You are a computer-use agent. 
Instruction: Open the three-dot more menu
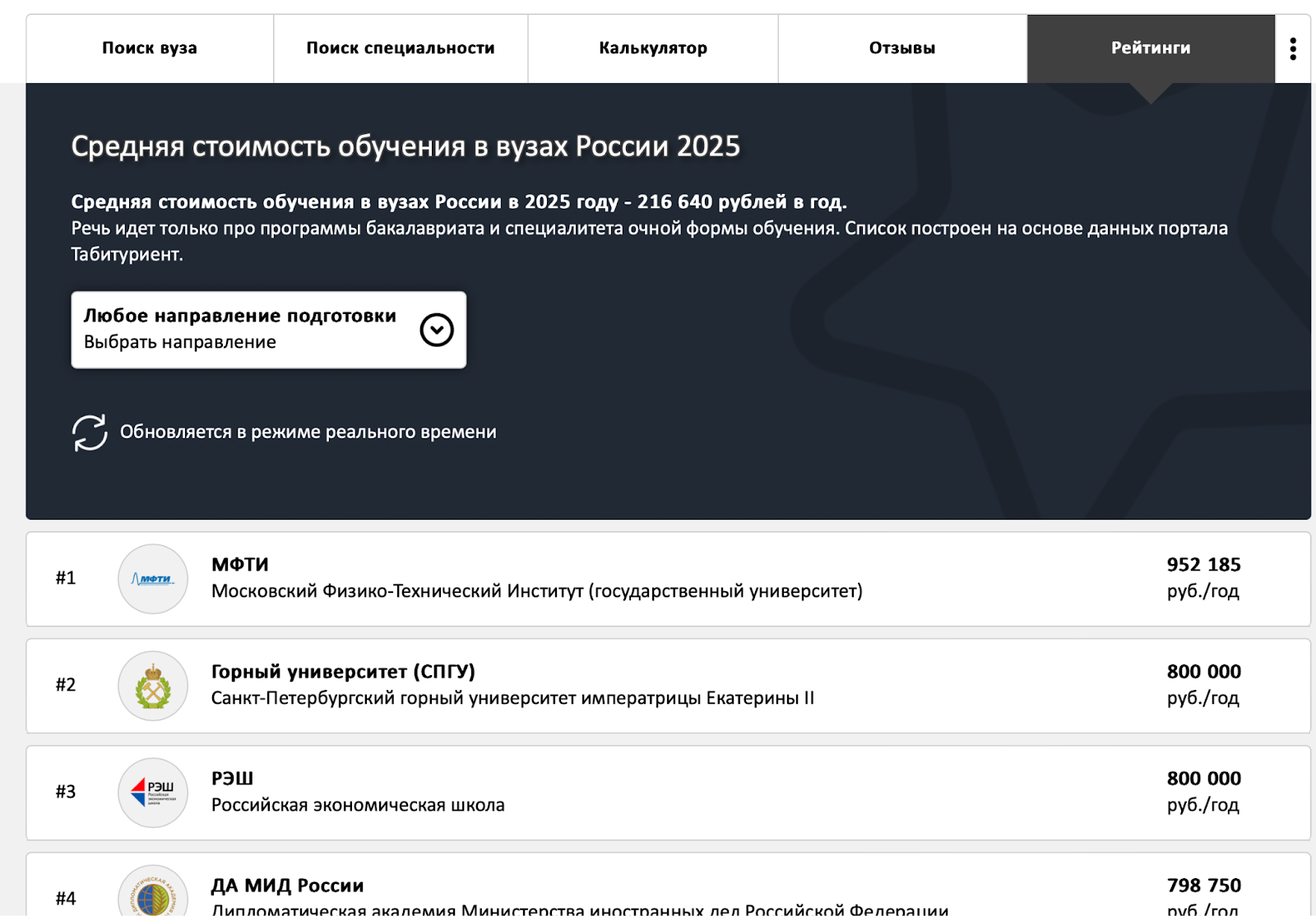[1293, 49]
